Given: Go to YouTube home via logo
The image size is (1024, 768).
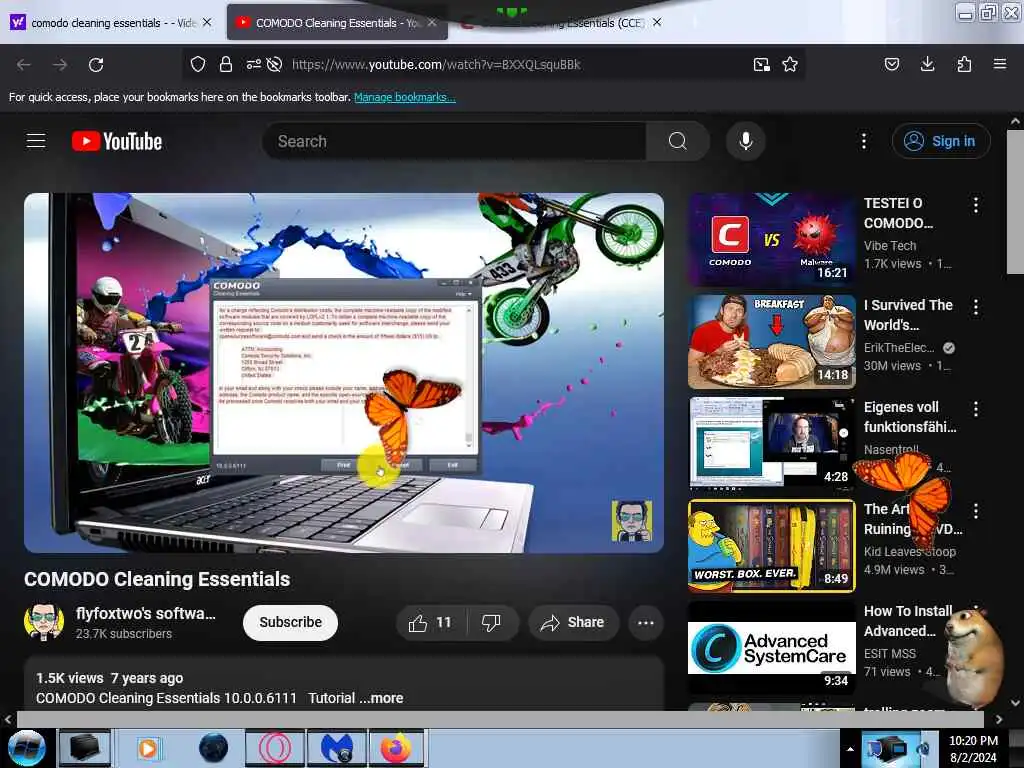Looking at the screenshot, I should 117,141.
